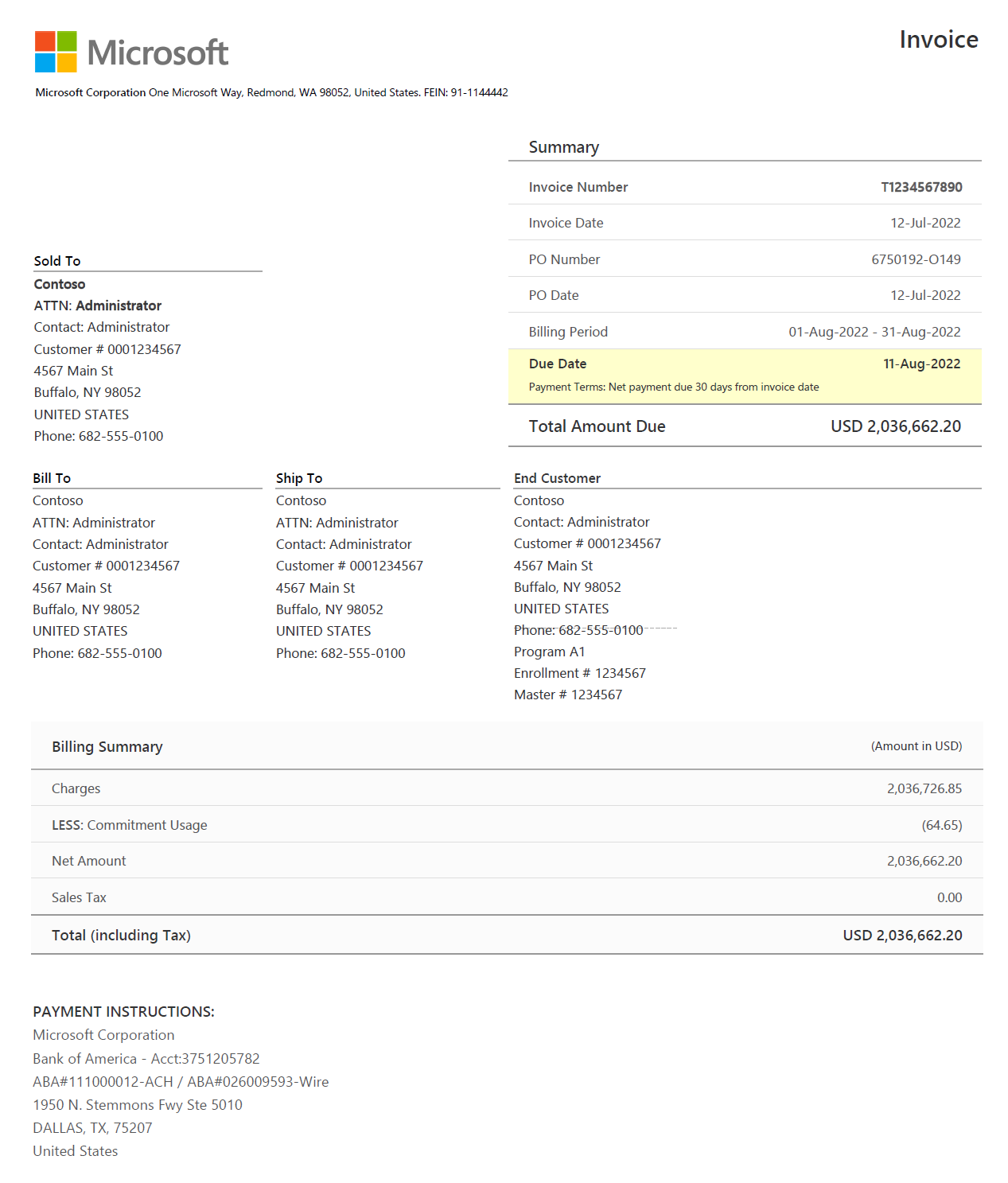
Task: Click the Billing Summary header
Action: (107, 747)
